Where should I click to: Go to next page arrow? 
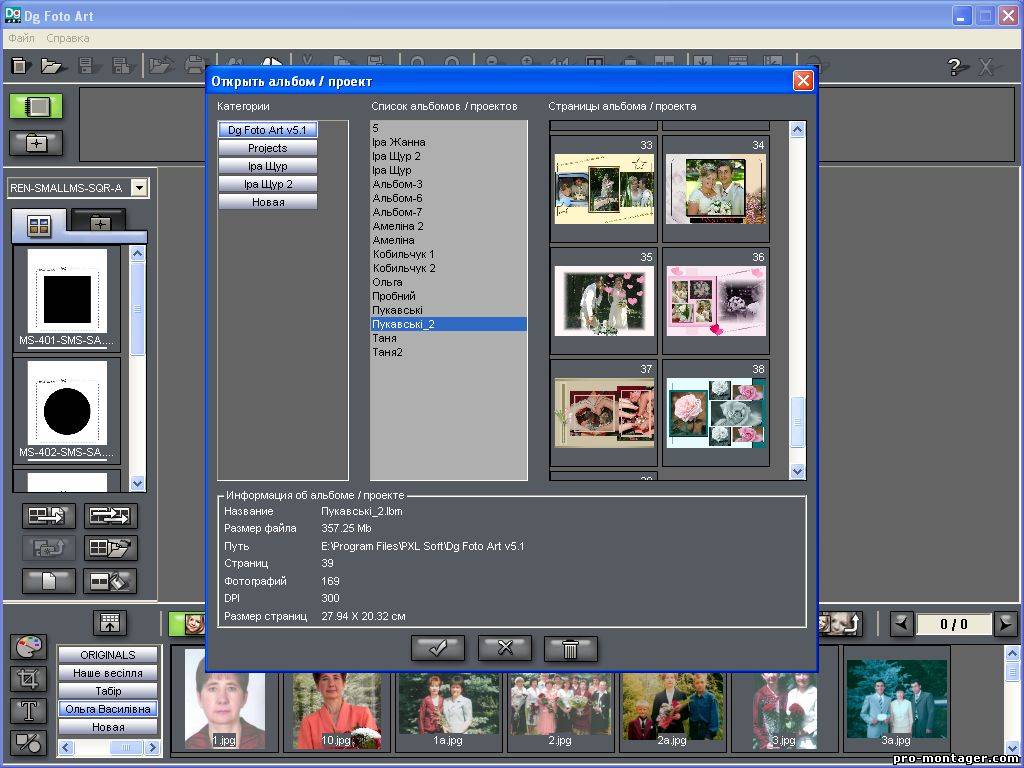(x=1005, y=624)
